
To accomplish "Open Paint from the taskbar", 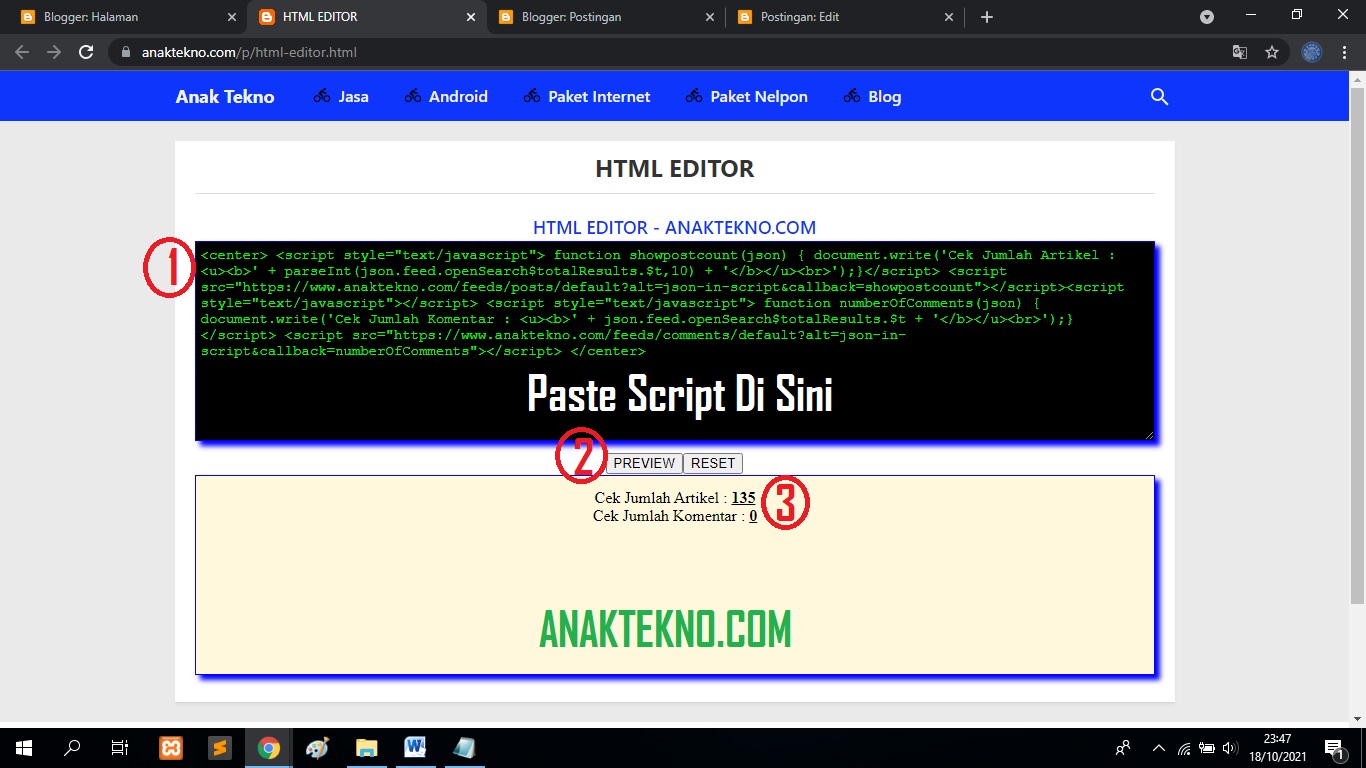I will (x=317, y=748).
